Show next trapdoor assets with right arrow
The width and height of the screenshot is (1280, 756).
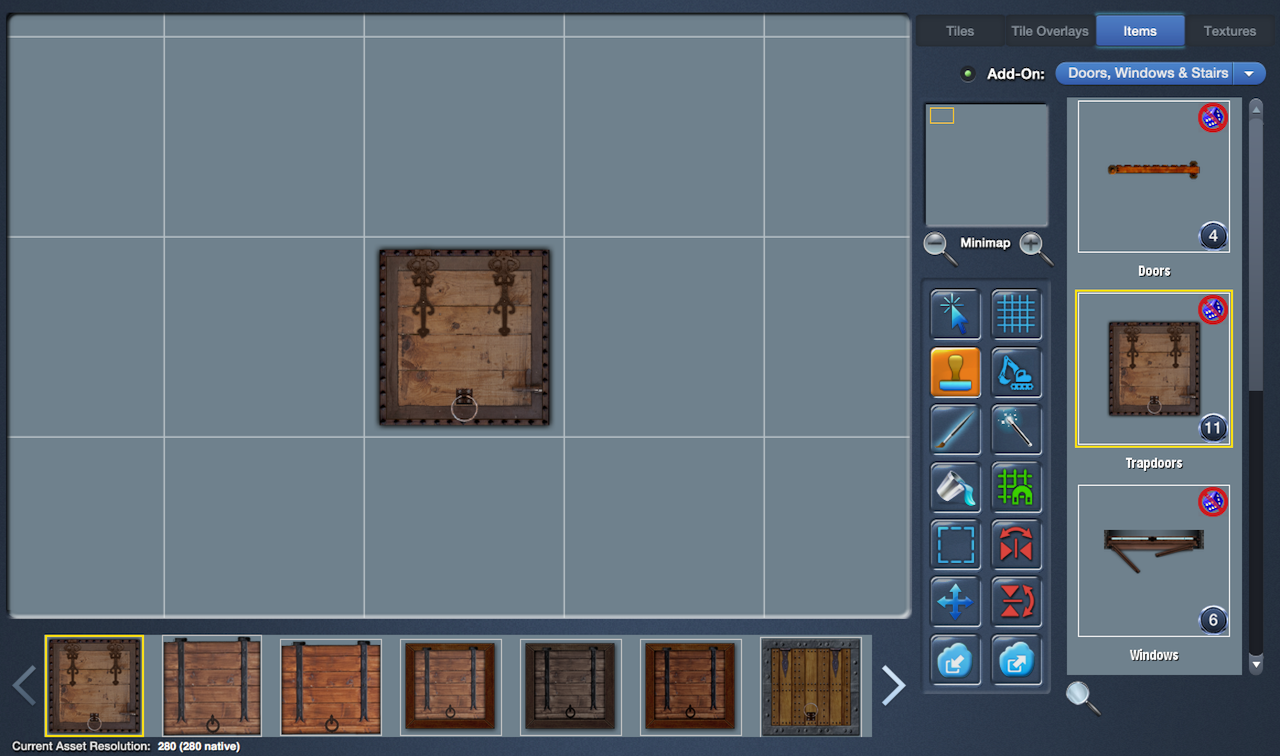click(x=893, y=685)
